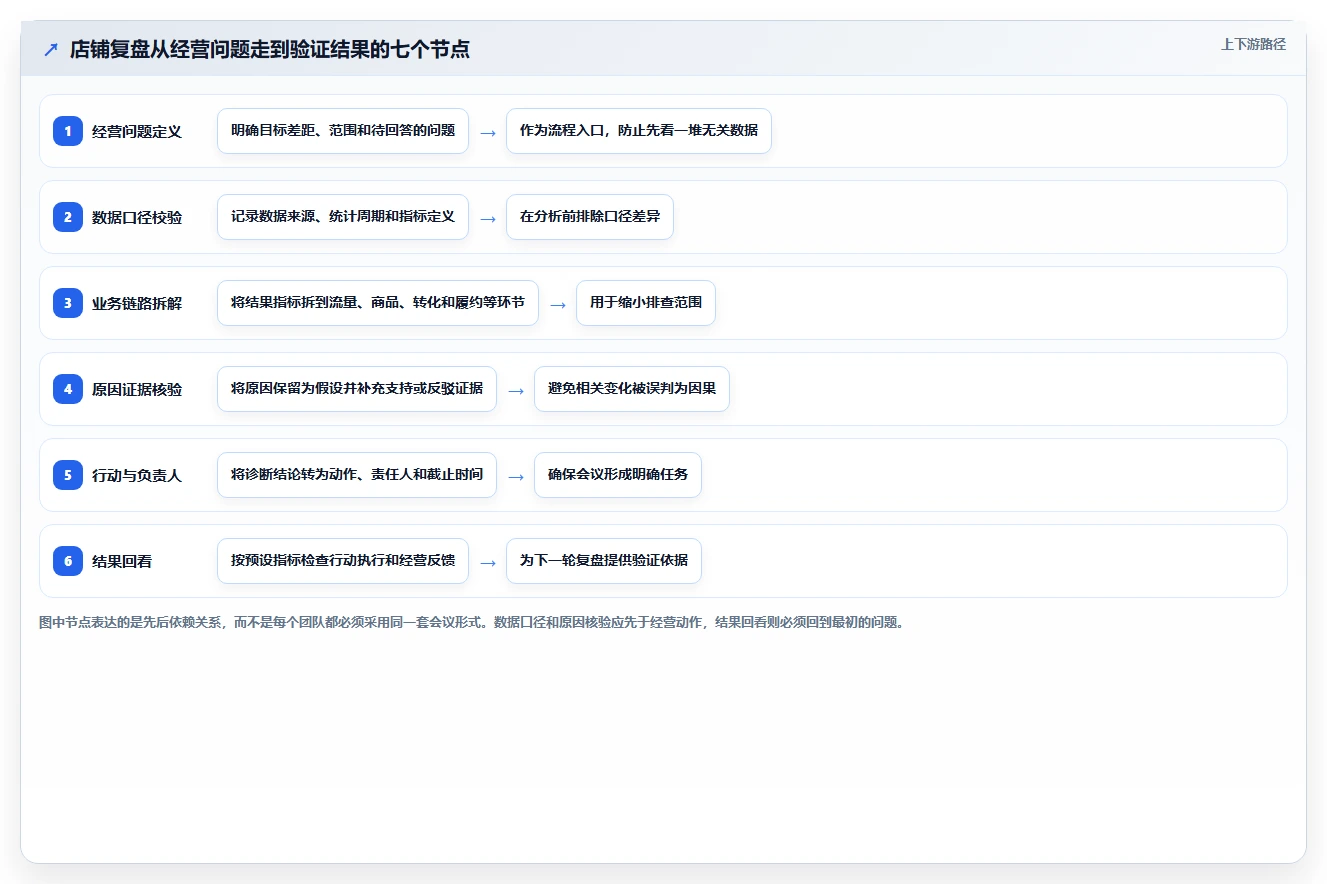Select the number 1 step badge
The image size is (1327, 884).
(x=68, y=131)
